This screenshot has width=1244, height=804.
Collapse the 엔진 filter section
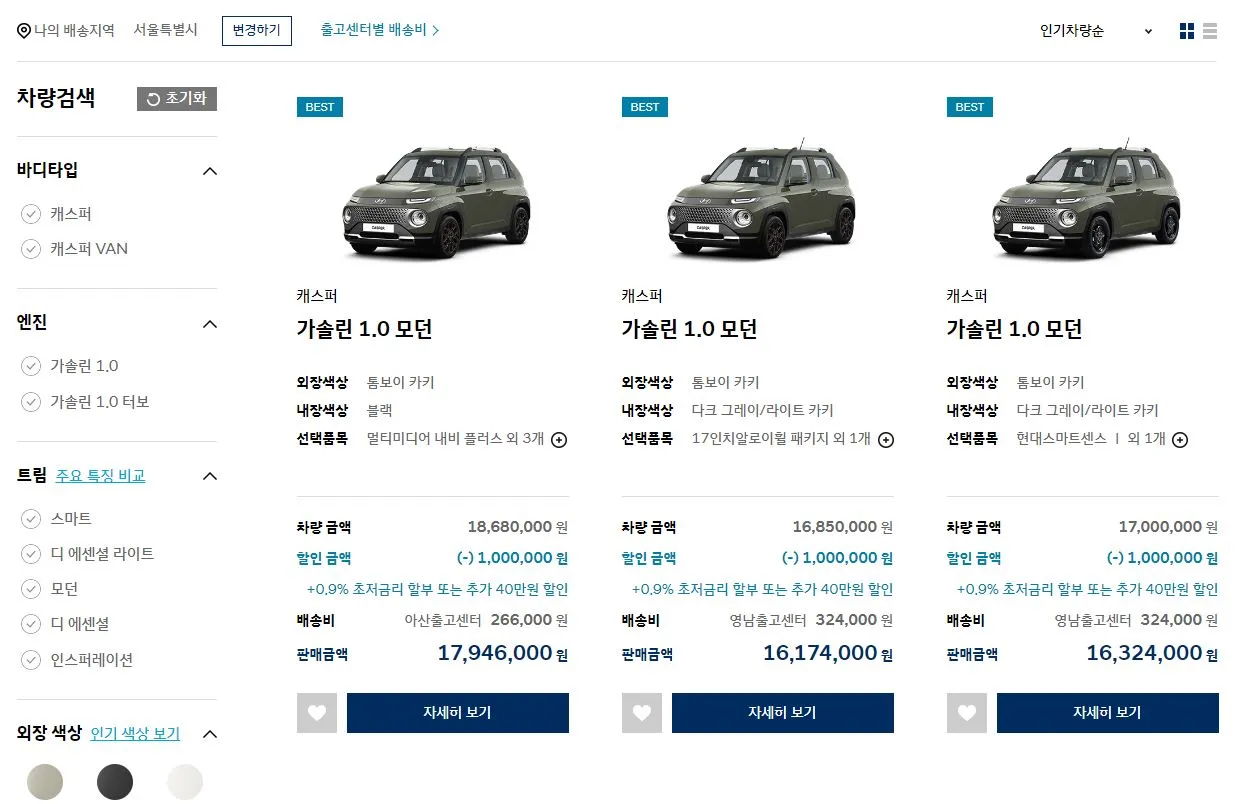pyautogui.click(x=210, y=323)
